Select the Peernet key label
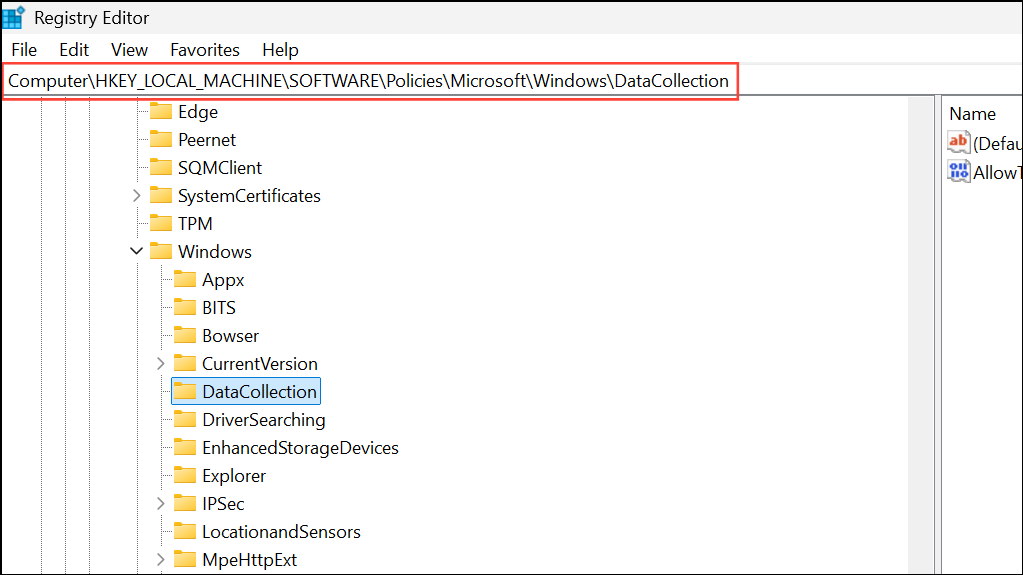Screen dimensions: 1023x575 pos(207,140)
